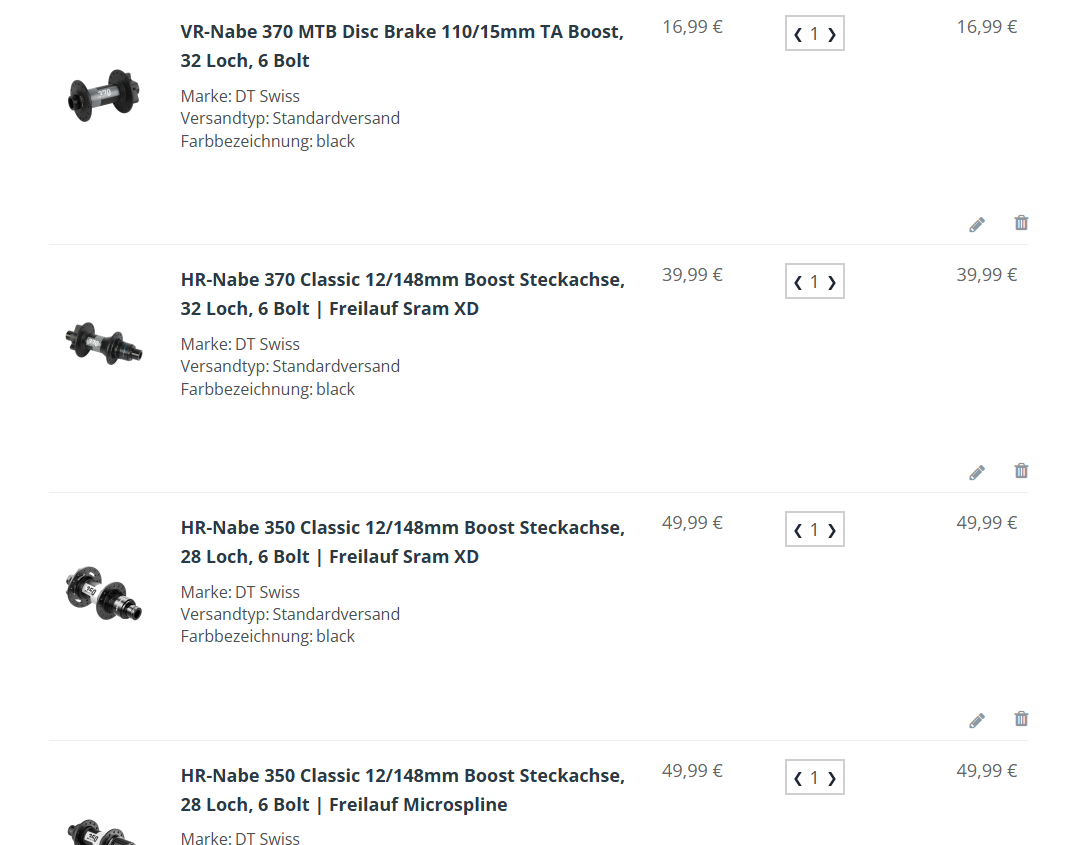The width and height of the screenshot is (1076, 845).
Task: Click pencil icon for HR-Nabe 370 Classic
Action: 977,472
